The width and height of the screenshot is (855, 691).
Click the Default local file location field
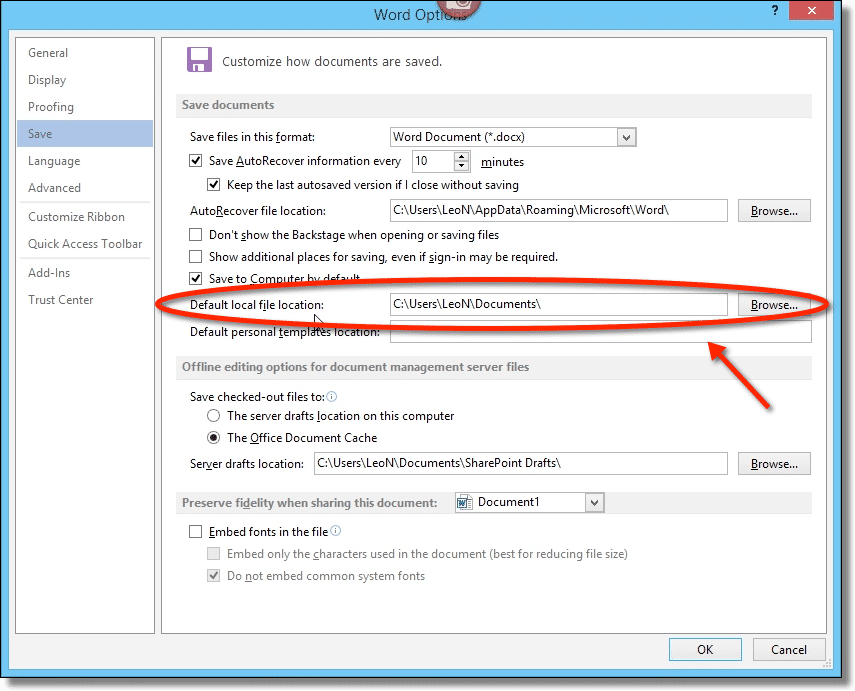click(558, 304)
